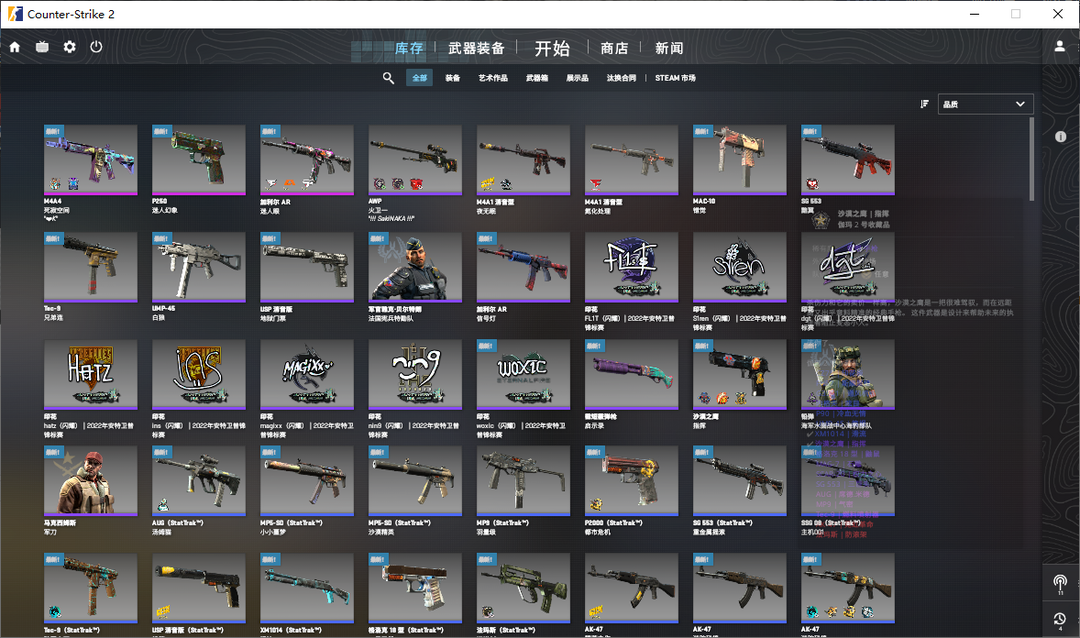
Task: Select the S1ren signature sticker
Action: (x=739, y=267)
